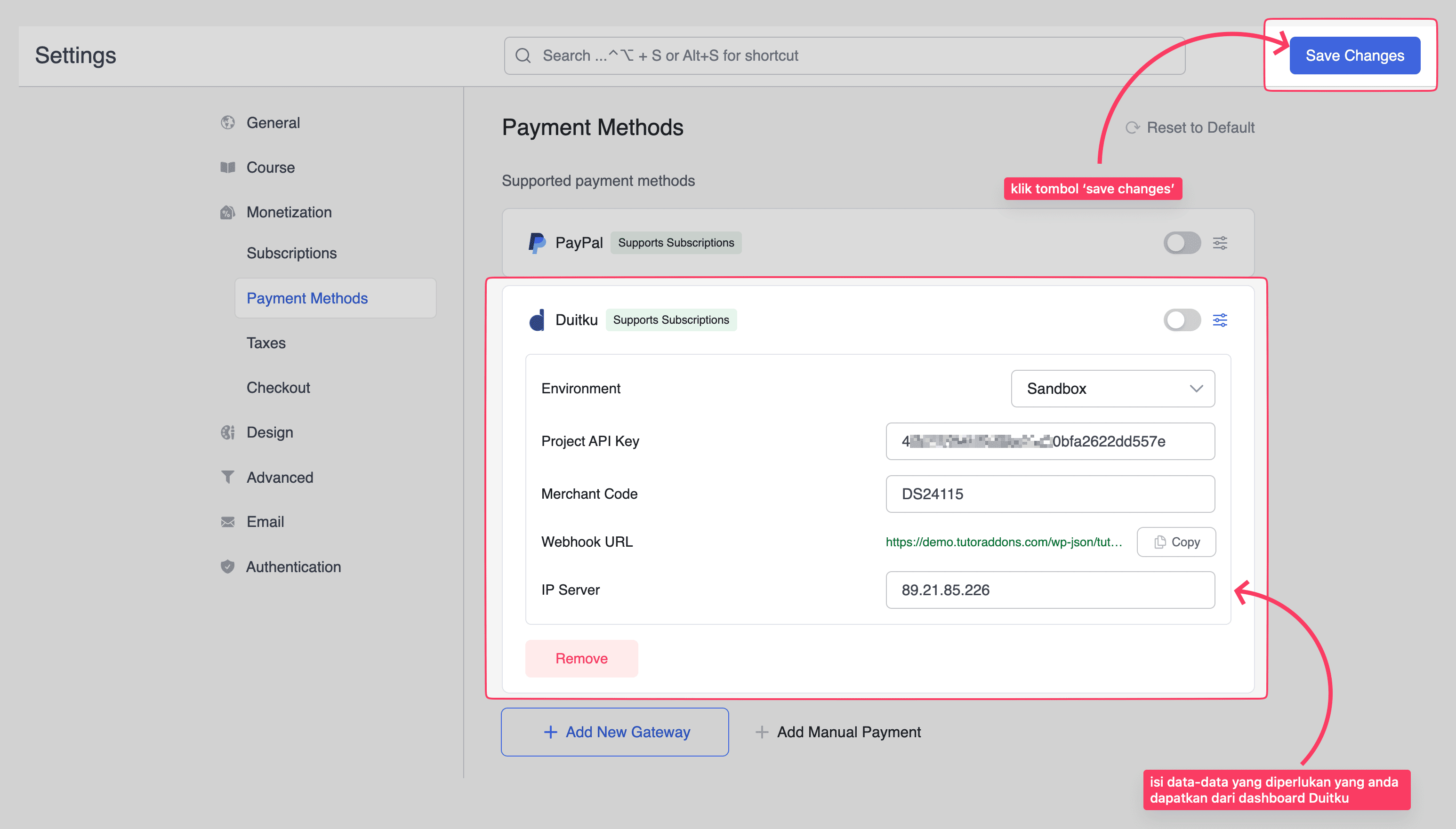Select Subscriptions in the sidebar
The width and height of the screenshot is (1456, 829).
[291, 254]
